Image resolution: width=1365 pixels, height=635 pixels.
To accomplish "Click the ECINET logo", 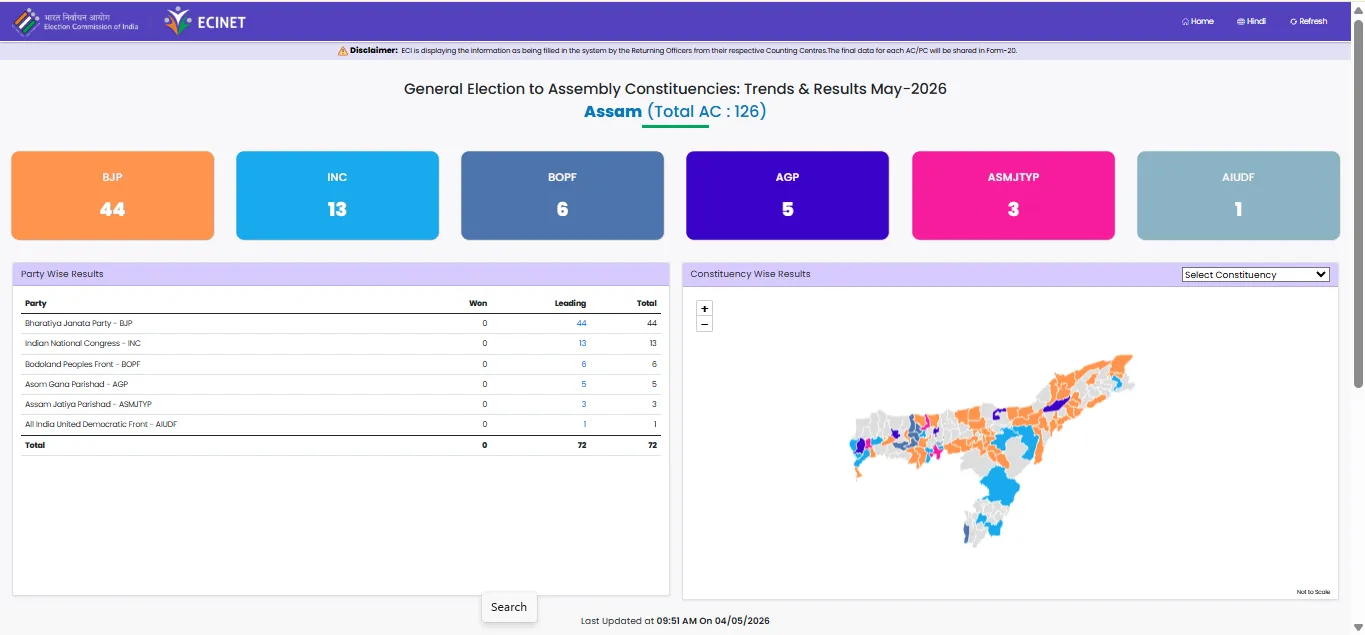I will click(x=205, y=21).
